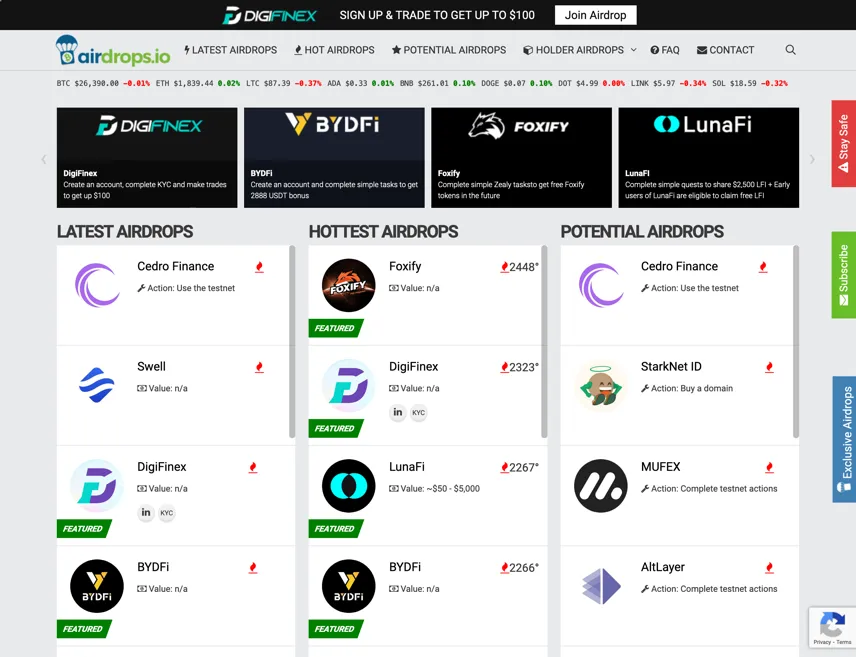Click flame icon beside StarkNet ID

coord(769,367)
